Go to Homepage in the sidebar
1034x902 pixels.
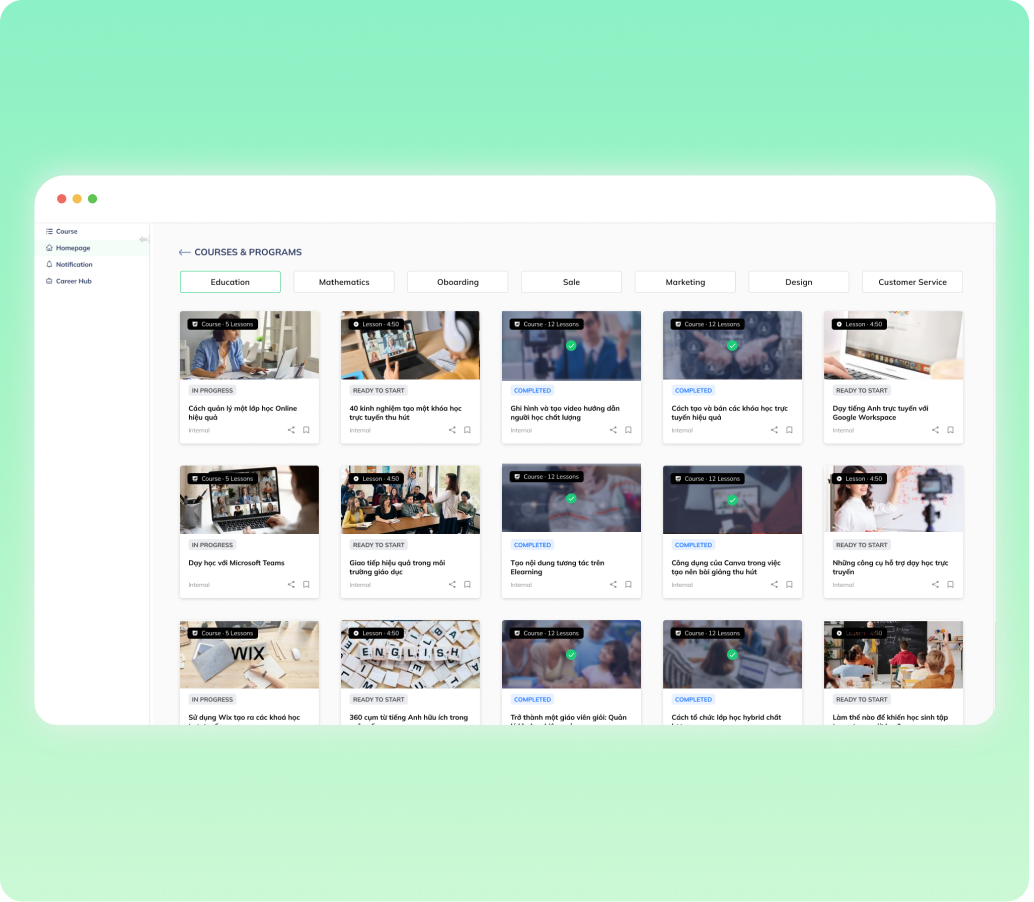[x=72, y=248]
